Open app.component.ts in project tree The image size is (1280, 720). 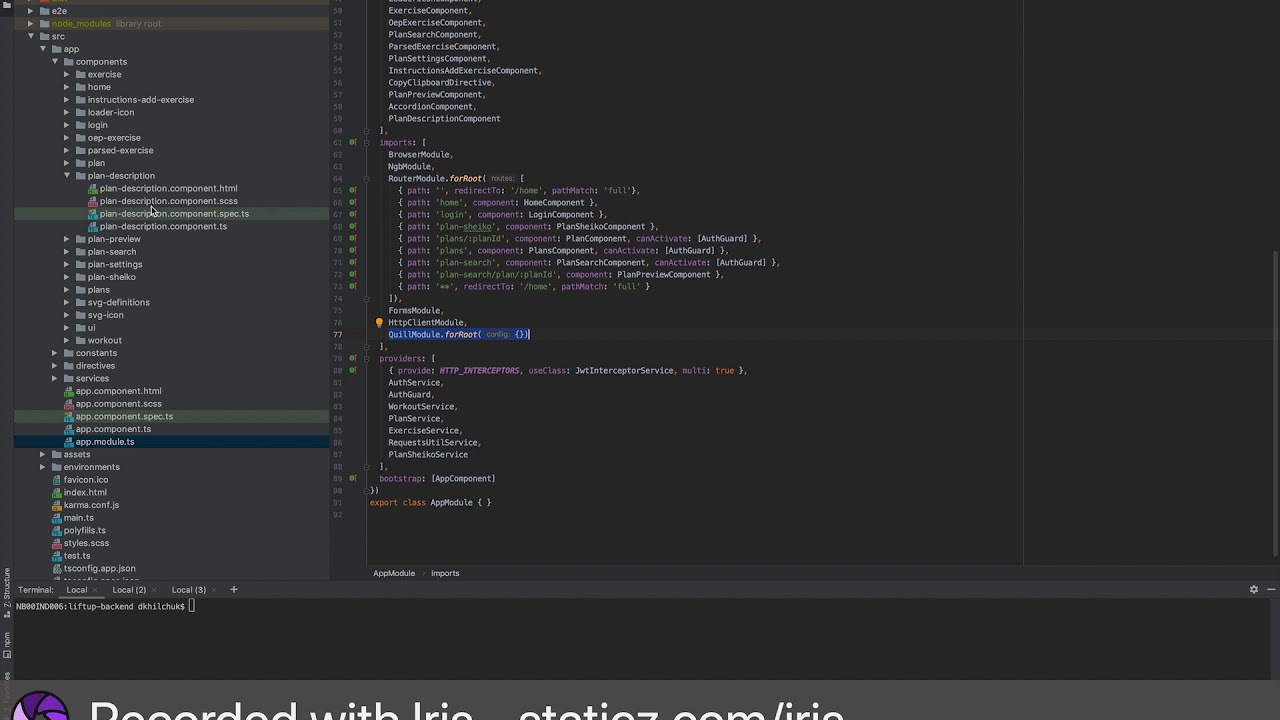click(x=113, y=429)
